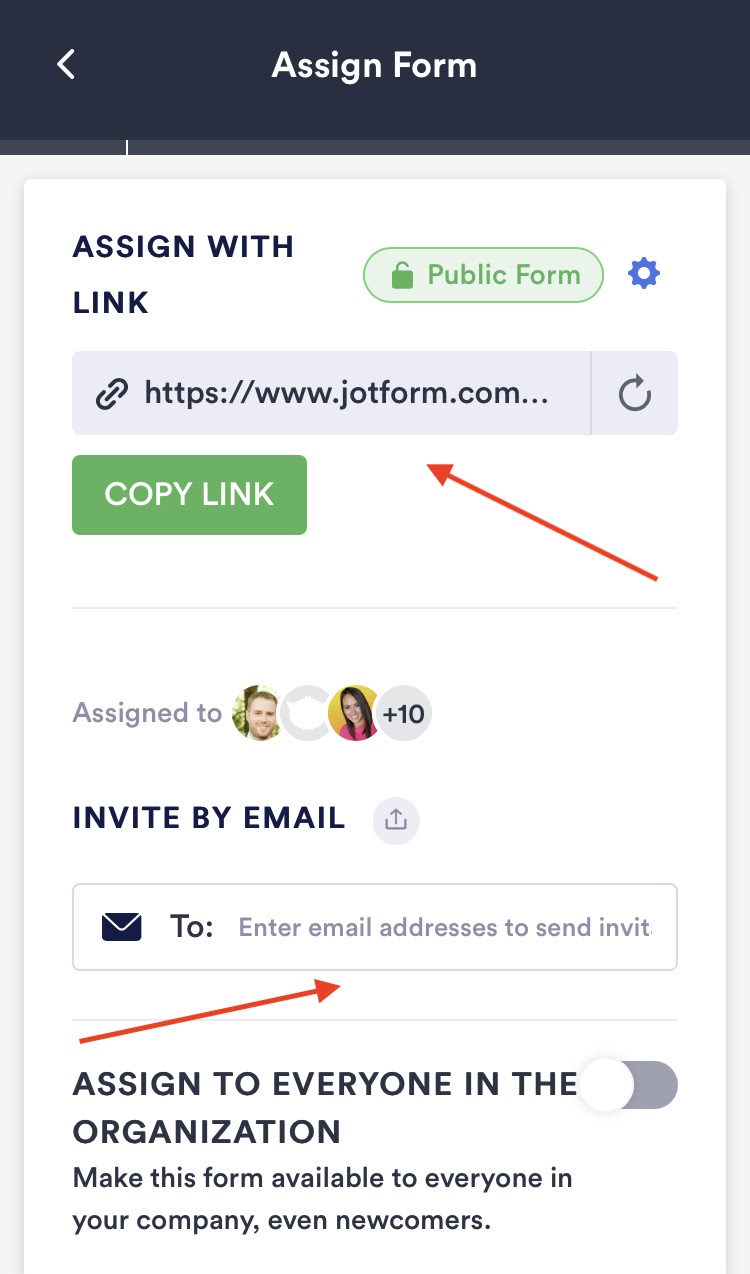This screenshot has height=1274, width=750.
Task: Click the upload icon beside Invite by Email
Action: (397, 820)
